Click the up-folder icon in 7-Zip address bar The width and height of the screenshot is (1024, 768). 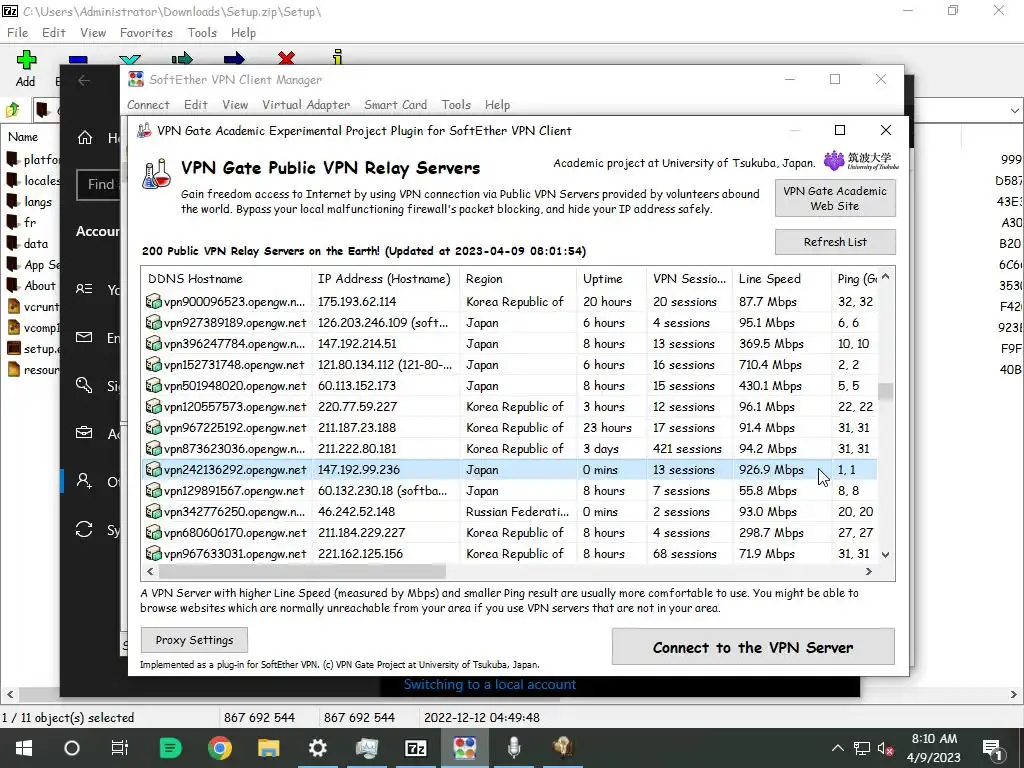pyautogui.click(x=13, y=110)
